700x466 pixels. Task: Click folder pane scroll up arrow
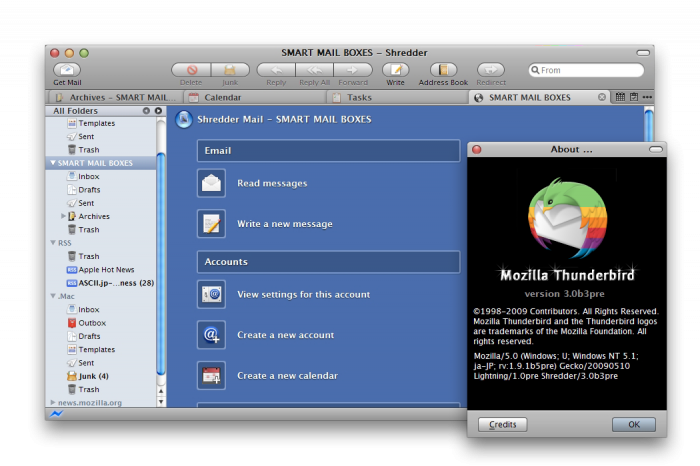coord(161,391)
